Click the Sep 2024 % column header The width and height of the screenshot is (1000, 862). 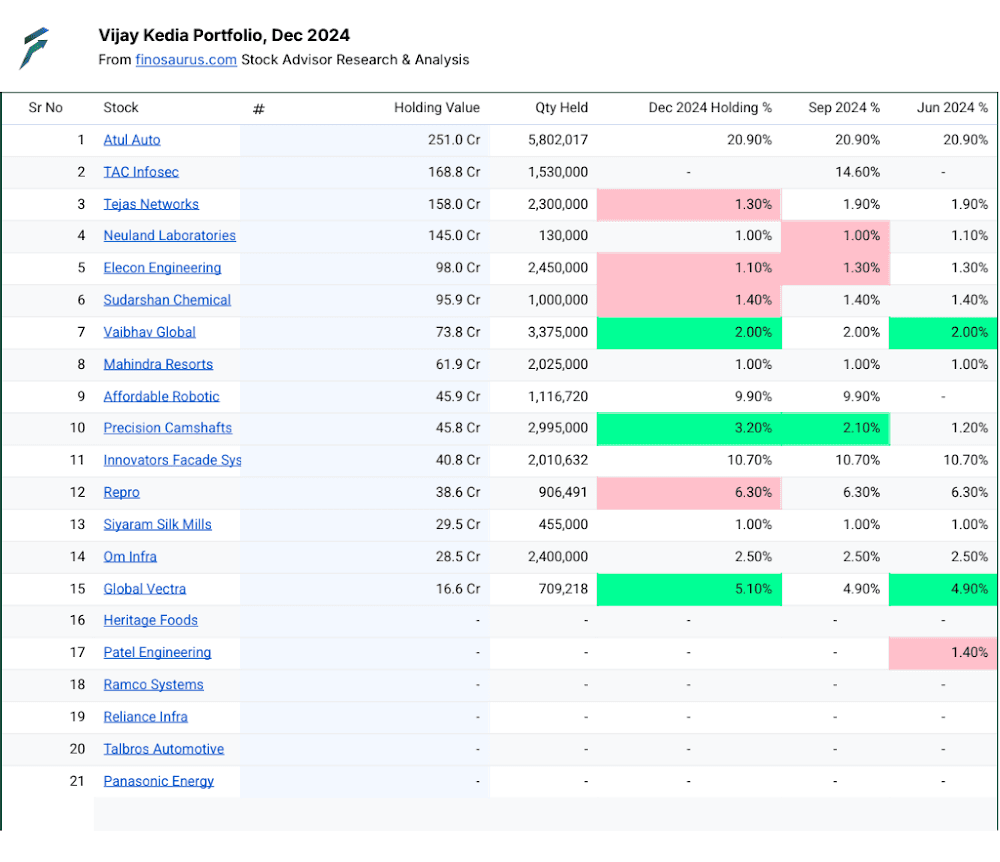(x=844, y=108)
